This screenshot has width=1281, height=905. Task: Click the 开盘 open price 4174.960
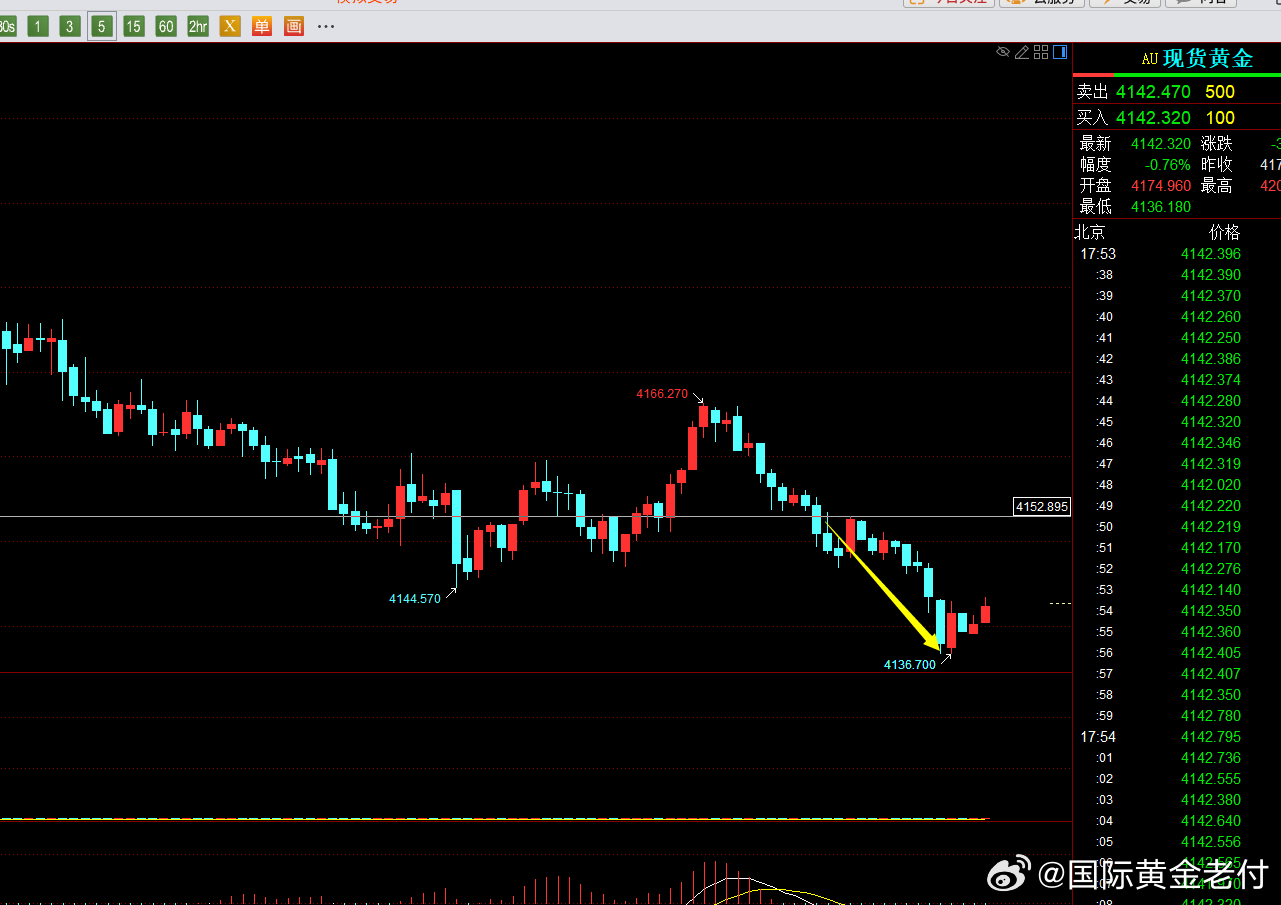1161,186
